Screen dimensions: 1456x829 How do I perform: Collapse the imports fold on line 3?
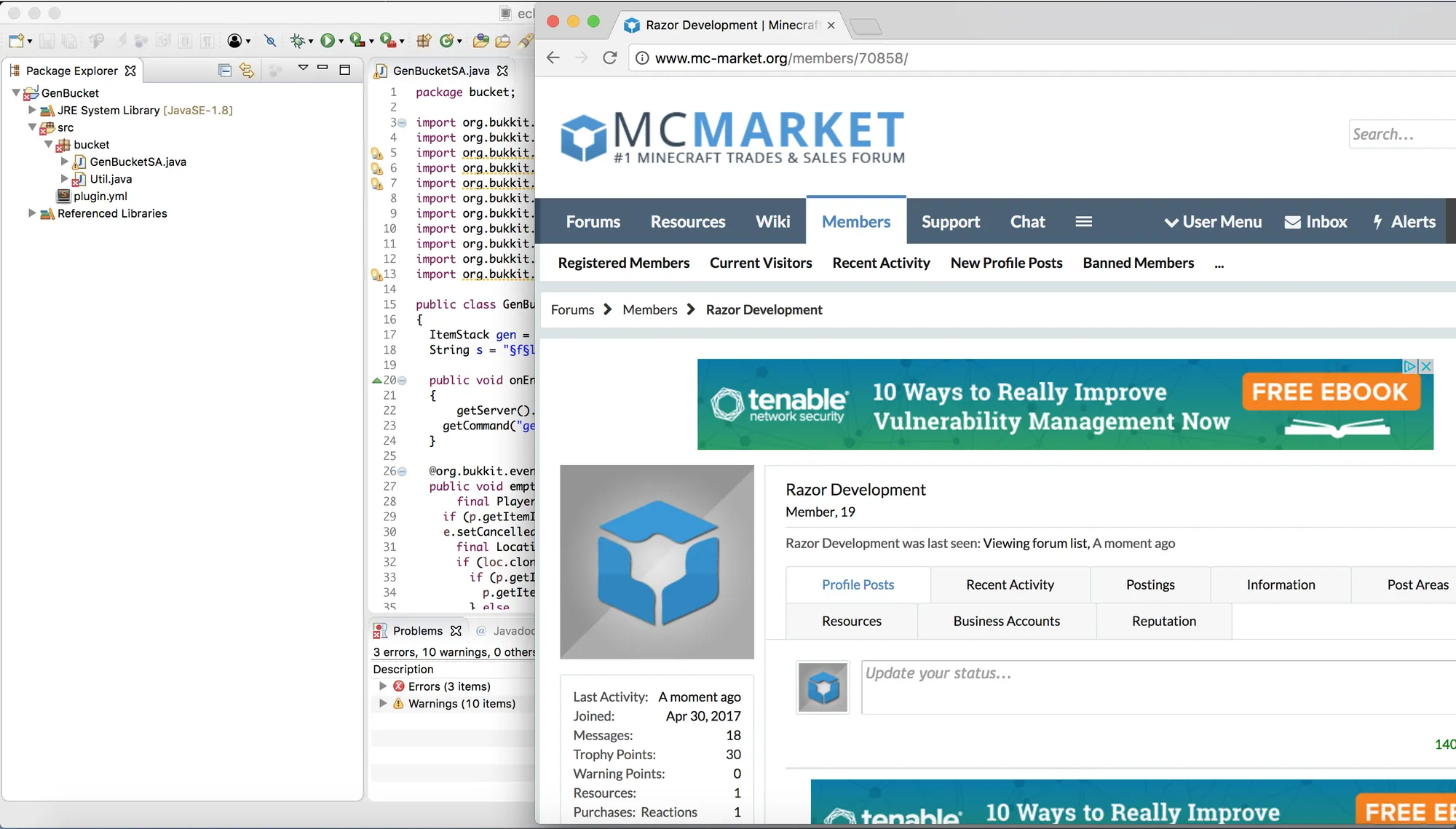tap(402, 123)
